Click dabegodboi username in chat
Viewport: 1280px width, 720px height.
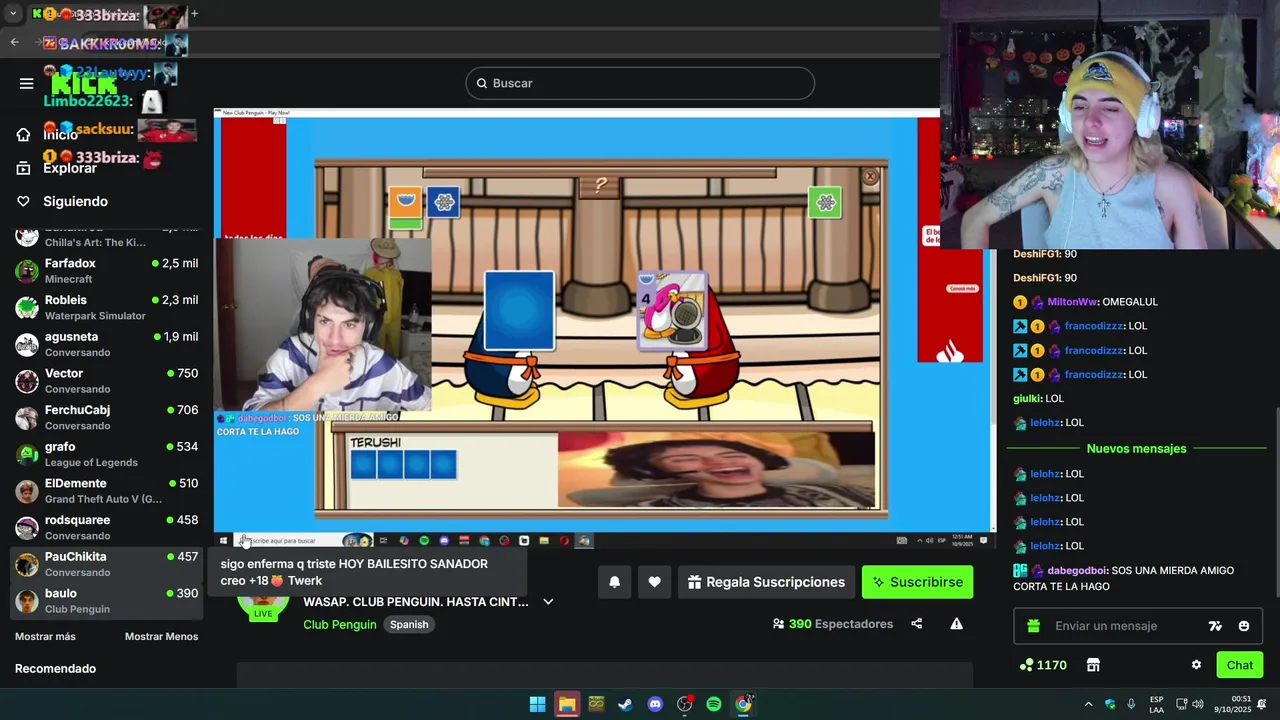[1077, 571]
